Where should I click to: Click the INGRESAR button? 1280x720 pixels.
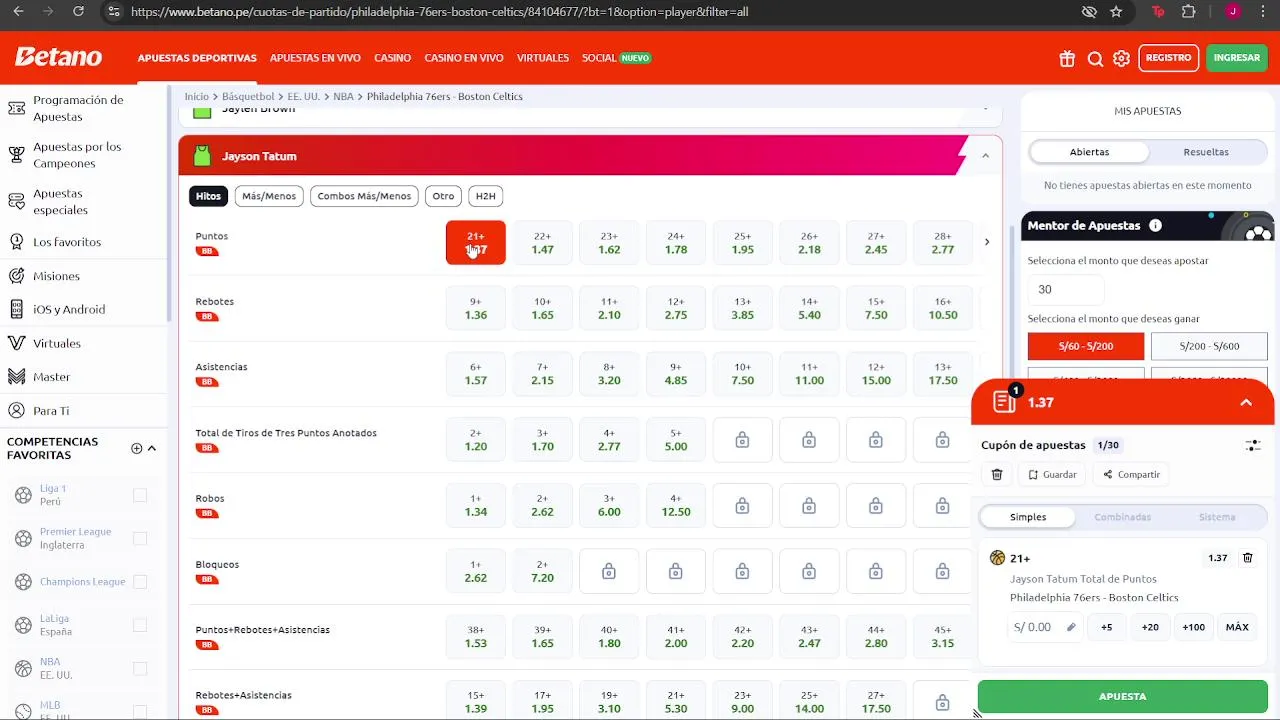pos(1237,58)
